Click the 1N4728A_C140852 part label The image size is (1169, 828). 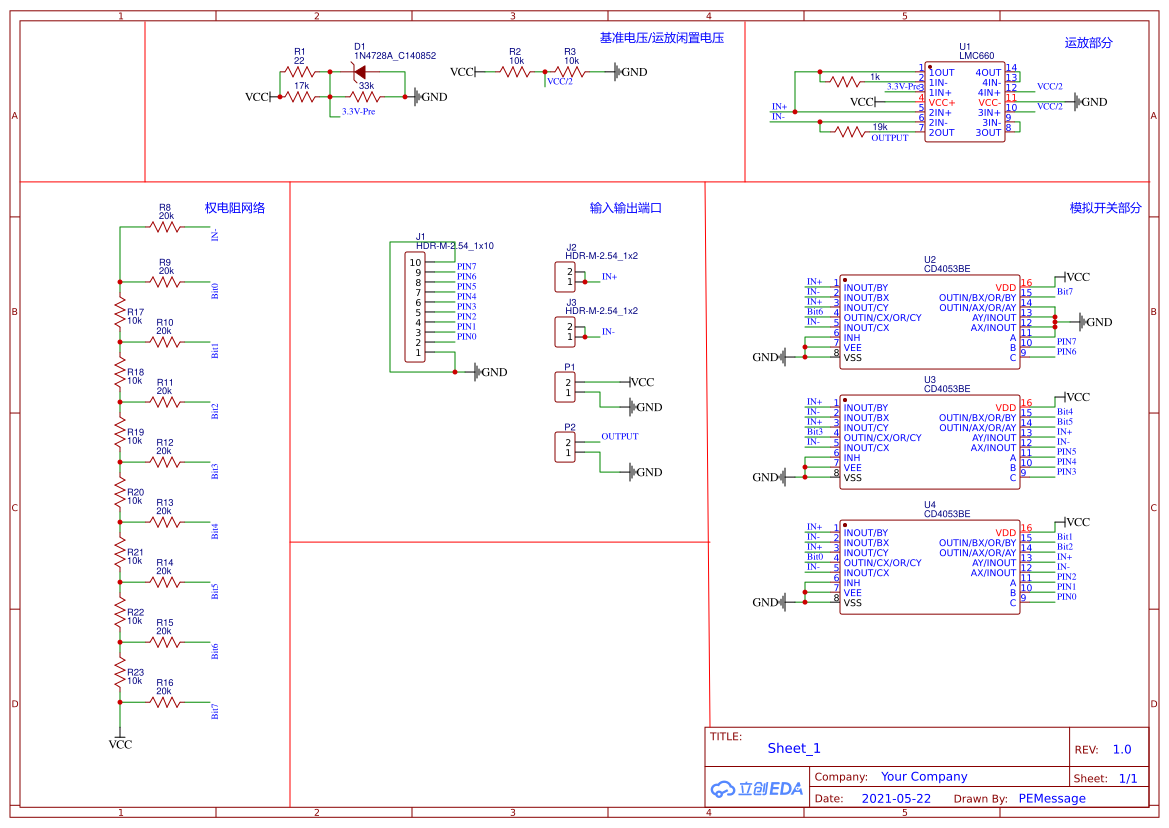click(395, 56)
